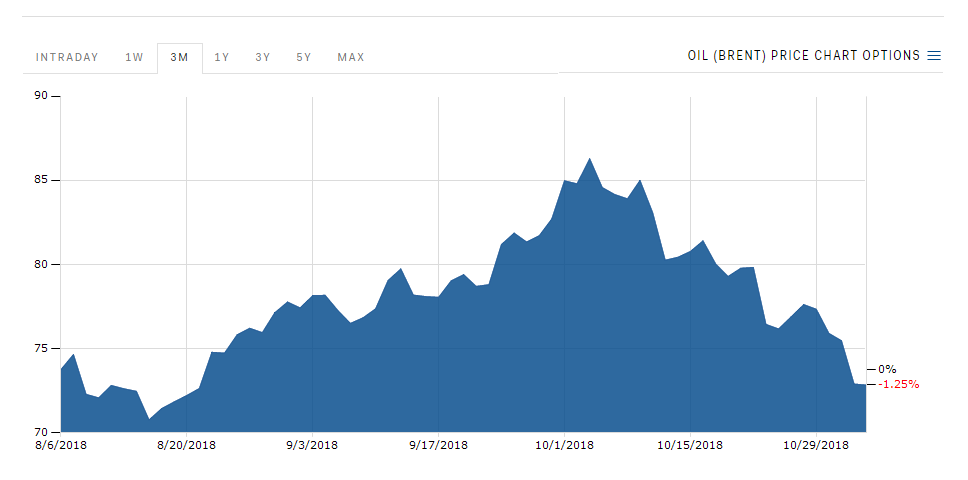The width and height of the screenshot is (968, 480).
Task: Open the chart options hamburger menu icon
Action: point(934,56)
